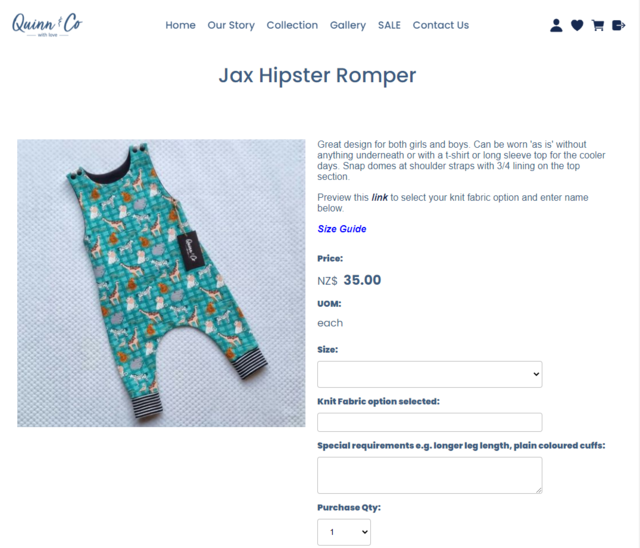
Task: Go to Contact Us page
Action: point(441,25)
